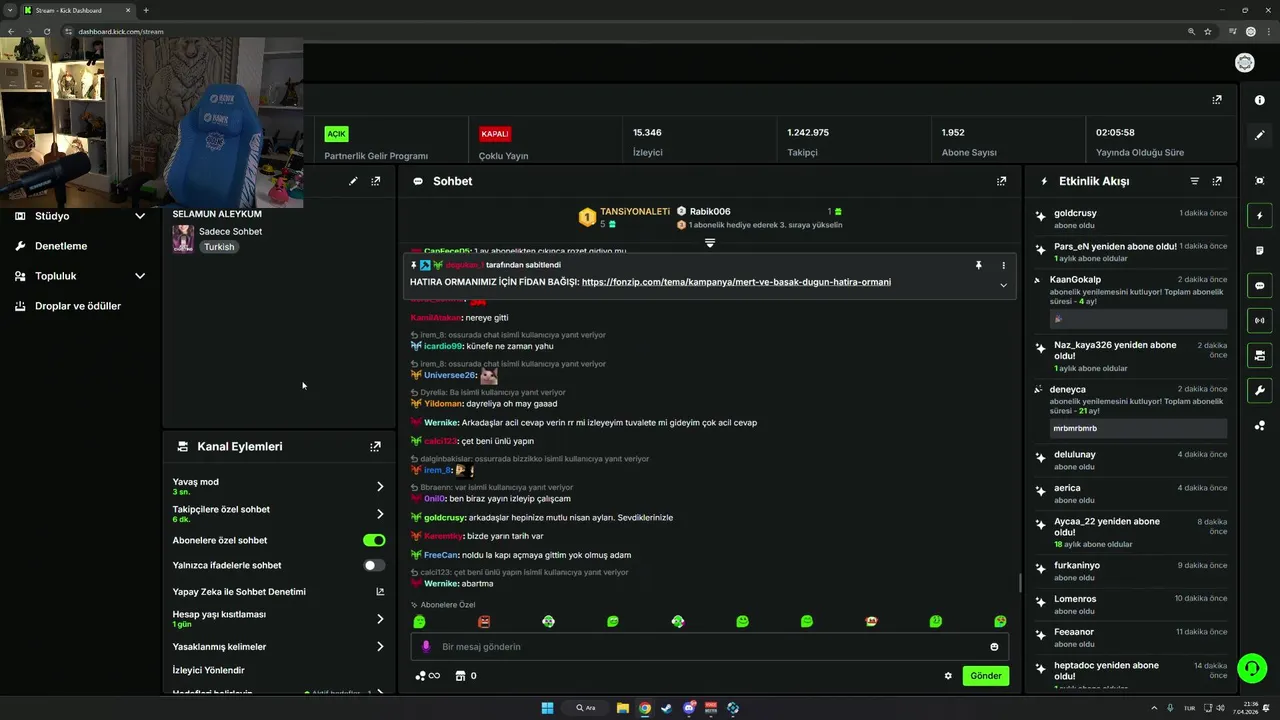Open File Explorer from the taskbar
The height and width of the screenshot is (720, 1280).
(x=623, y=708)
